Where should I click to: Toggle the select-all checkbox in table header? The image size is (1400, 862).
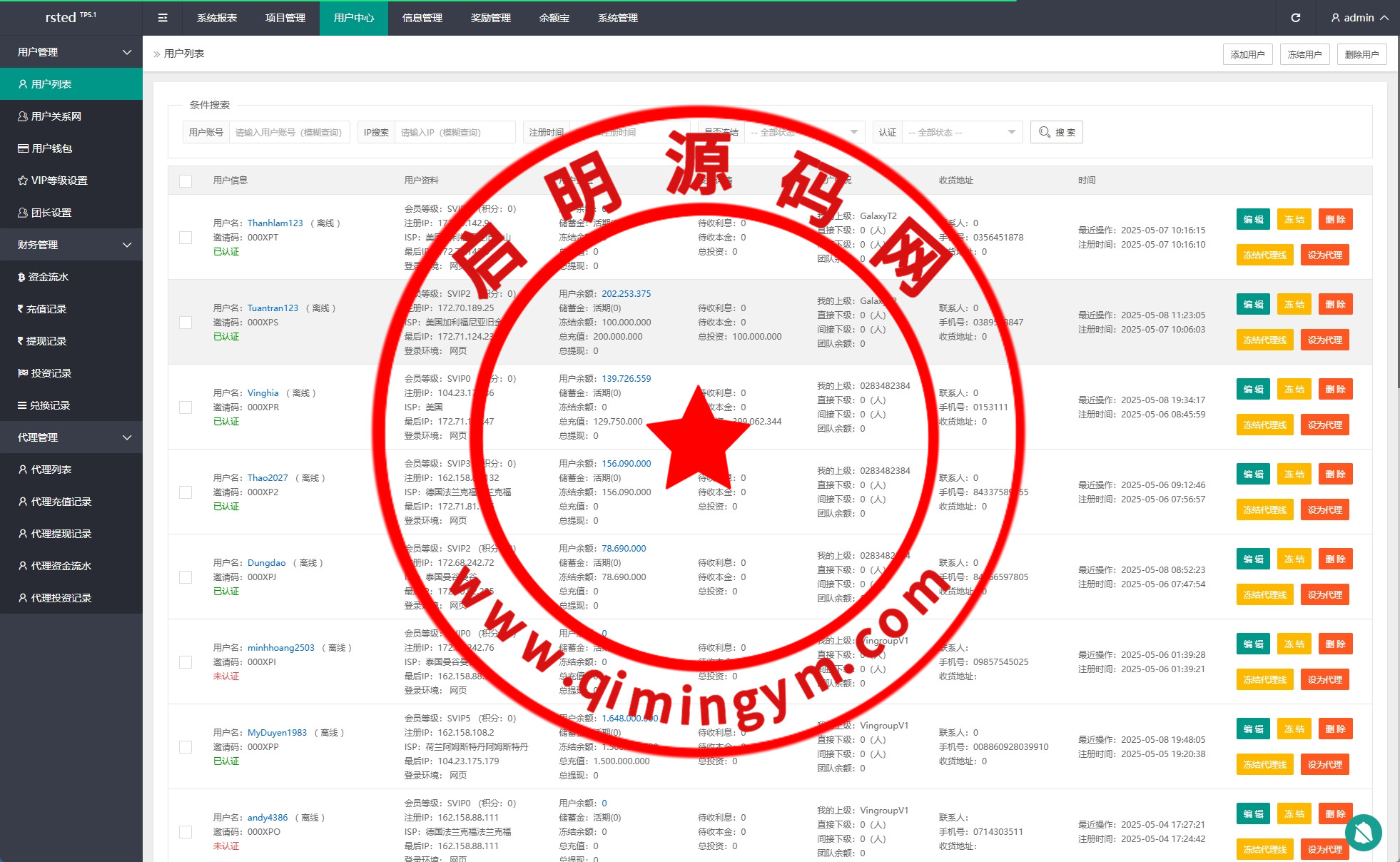(x=186, y=181)
